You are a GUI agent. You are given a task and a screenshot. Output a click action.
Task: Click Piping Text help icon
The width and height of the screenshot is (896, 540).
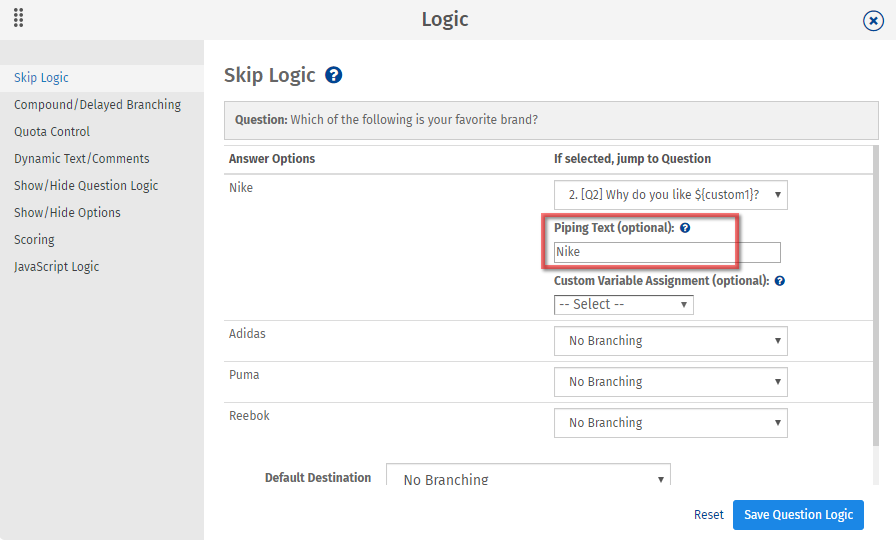click(685, 228)
